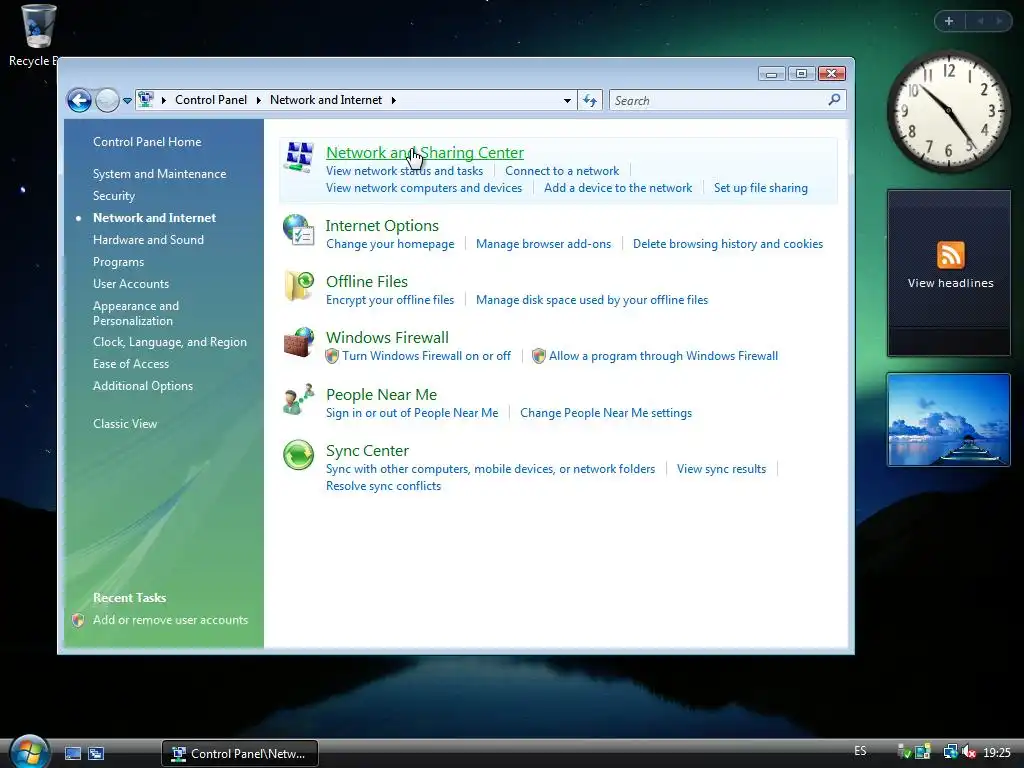Click Set up file sharing link
Screen dimensions: 1024x768
[760, 188]
